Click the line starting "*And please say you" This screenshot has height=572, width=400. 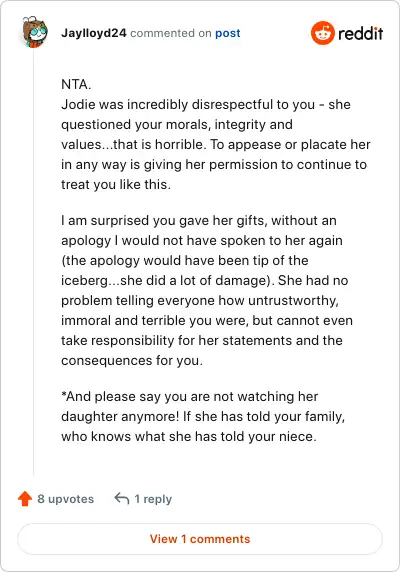(x=190, y=397)
